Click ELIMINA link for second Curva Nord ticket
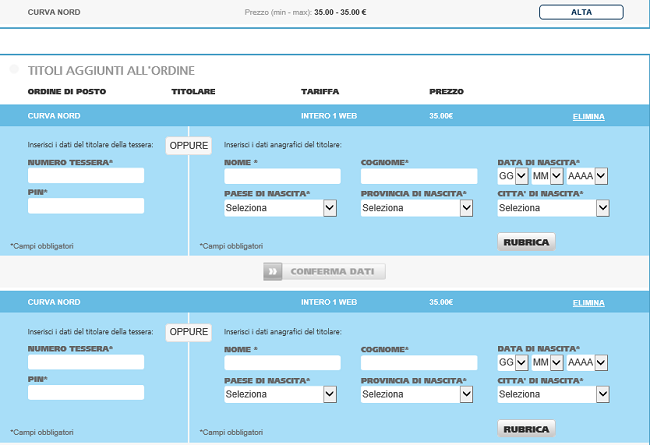This screenshot has width=650, height=445. (x=589, y=303)
